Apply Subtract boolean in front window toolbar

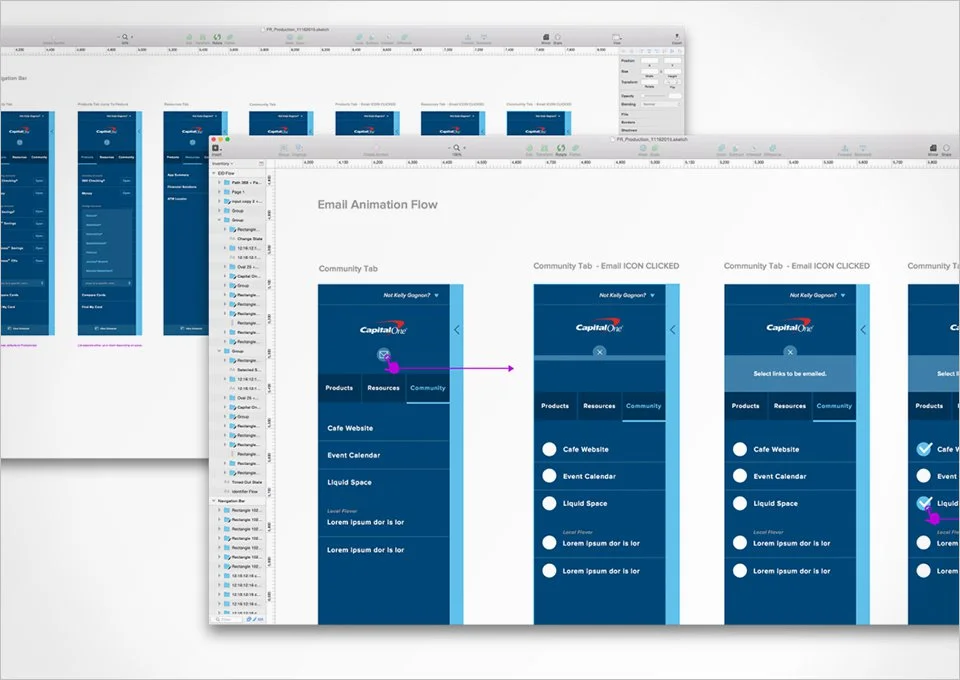pos(737,148)
